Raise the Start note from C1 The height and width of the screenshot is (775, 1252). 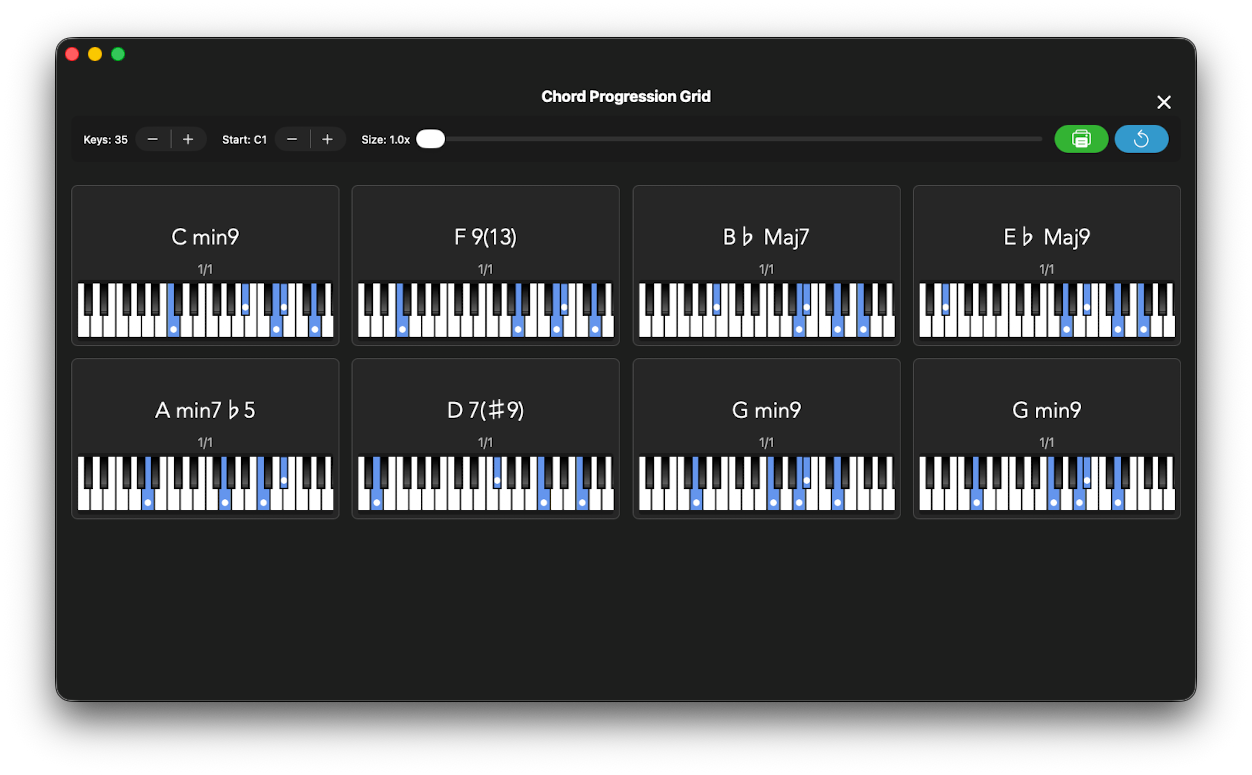click(329, 139)
